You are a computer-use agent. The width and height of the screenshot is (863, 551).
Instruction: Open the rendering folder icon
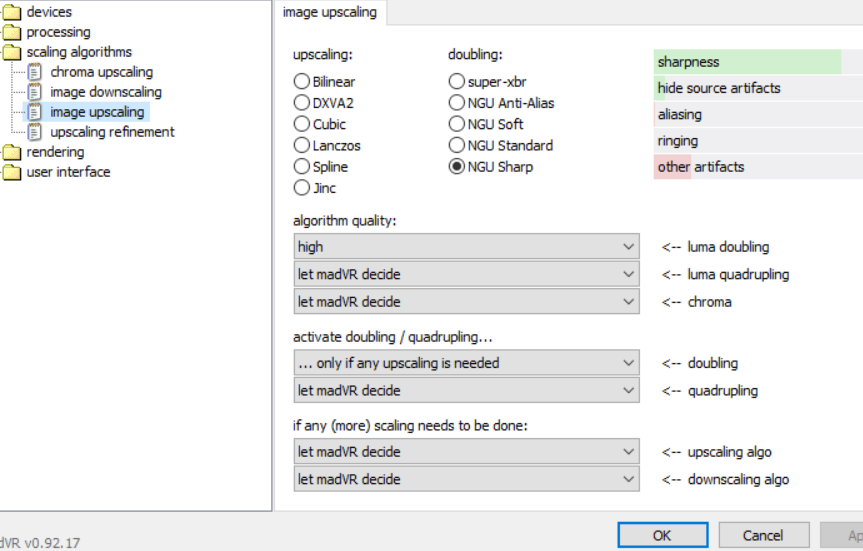pos(11,152)
